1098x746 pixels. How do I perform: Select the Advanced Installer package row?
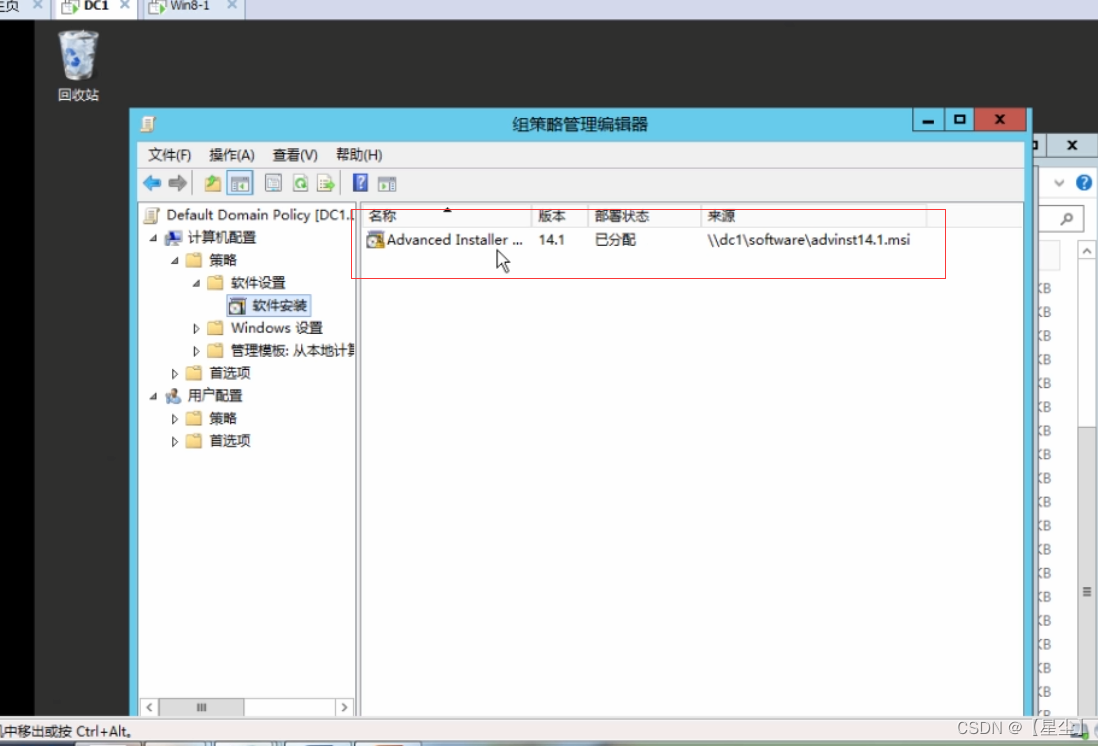[638, 240]
